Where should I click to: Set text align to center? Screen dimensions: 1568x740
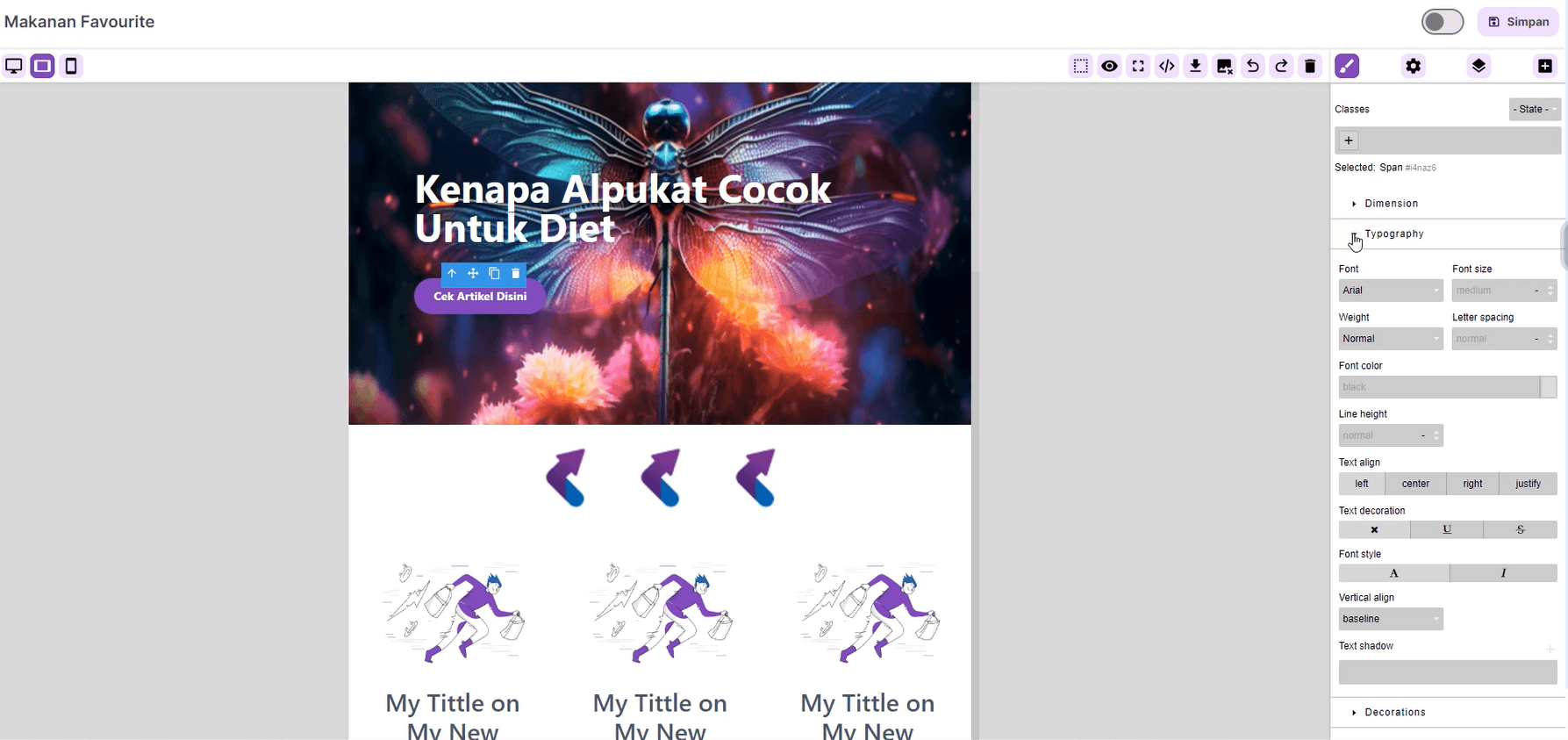pyautogui.click(x=1414, y=484)
